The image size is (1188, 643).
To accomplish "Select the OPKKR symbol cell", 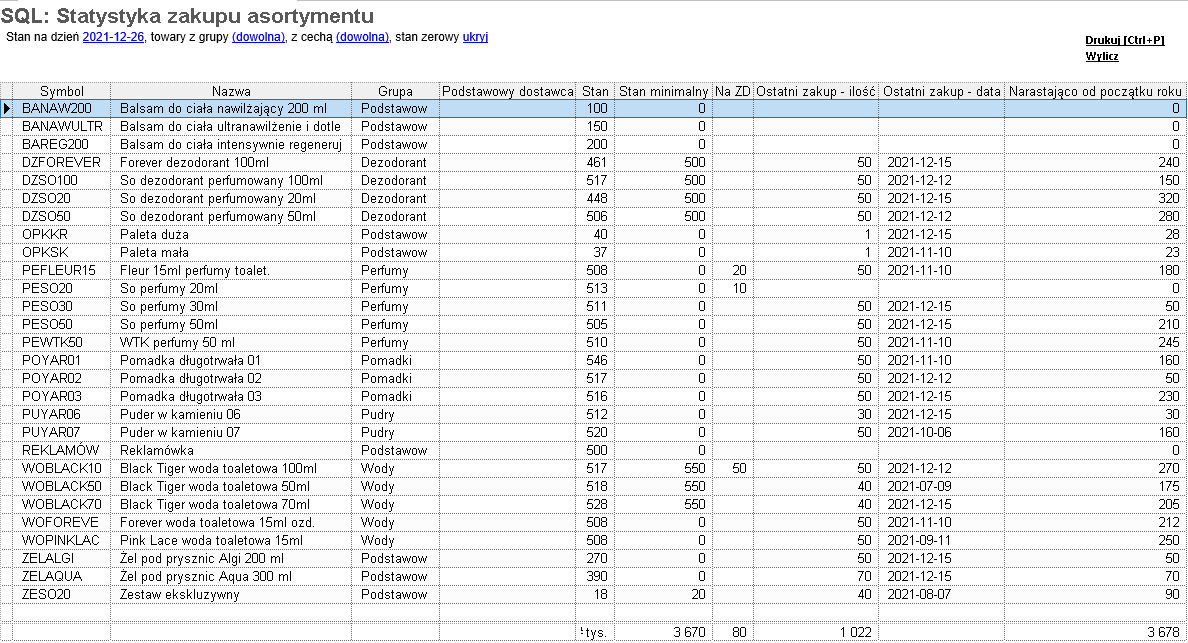I will 61,235.
